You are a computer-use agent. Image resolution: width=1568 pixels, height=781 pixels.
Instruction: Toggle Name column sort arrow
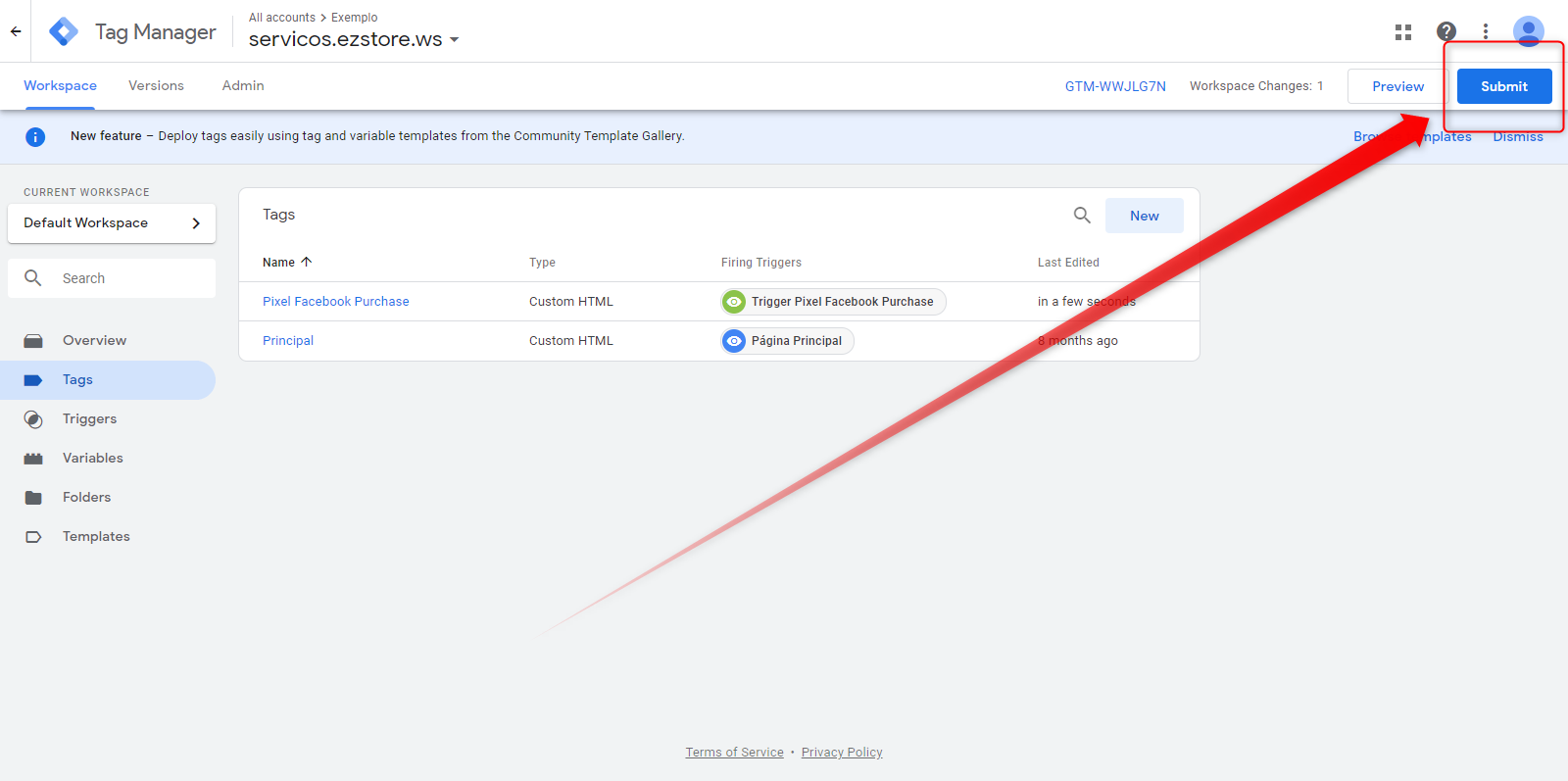[x=307, y=262]
